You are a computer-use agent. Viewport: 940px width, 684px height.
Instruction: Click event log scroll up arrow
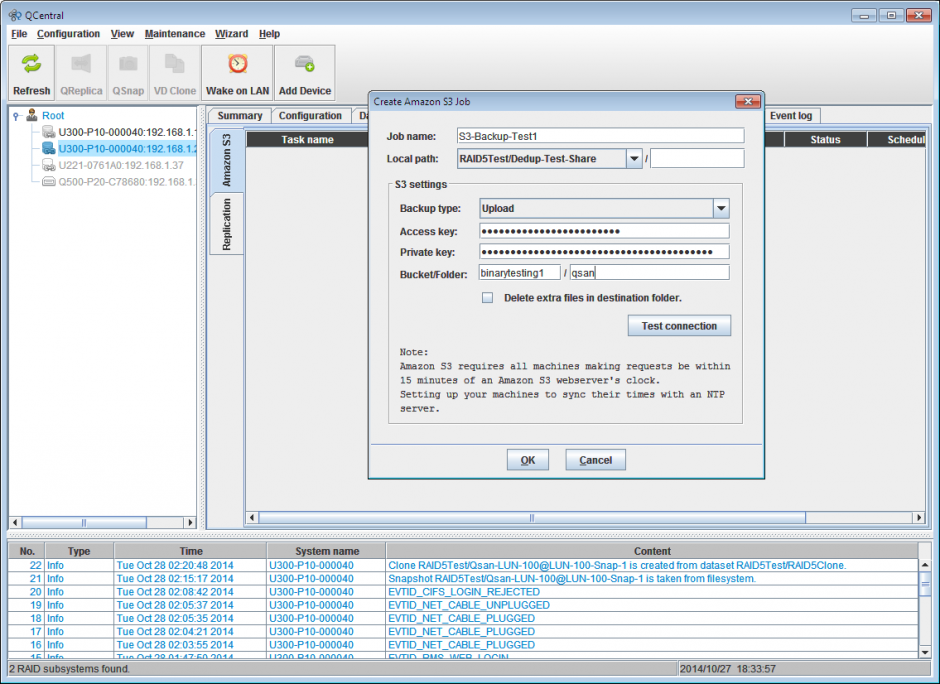pyautogui.click(x=925, y=565)
